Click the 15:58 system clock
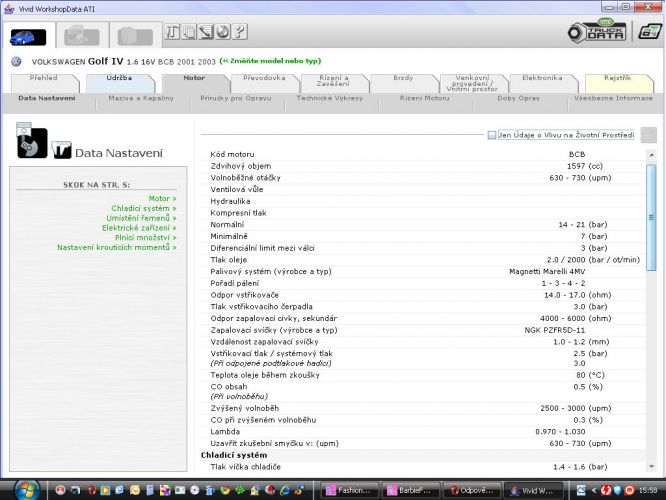This screenshot has width=666, height=500. [x=648, y=490]
